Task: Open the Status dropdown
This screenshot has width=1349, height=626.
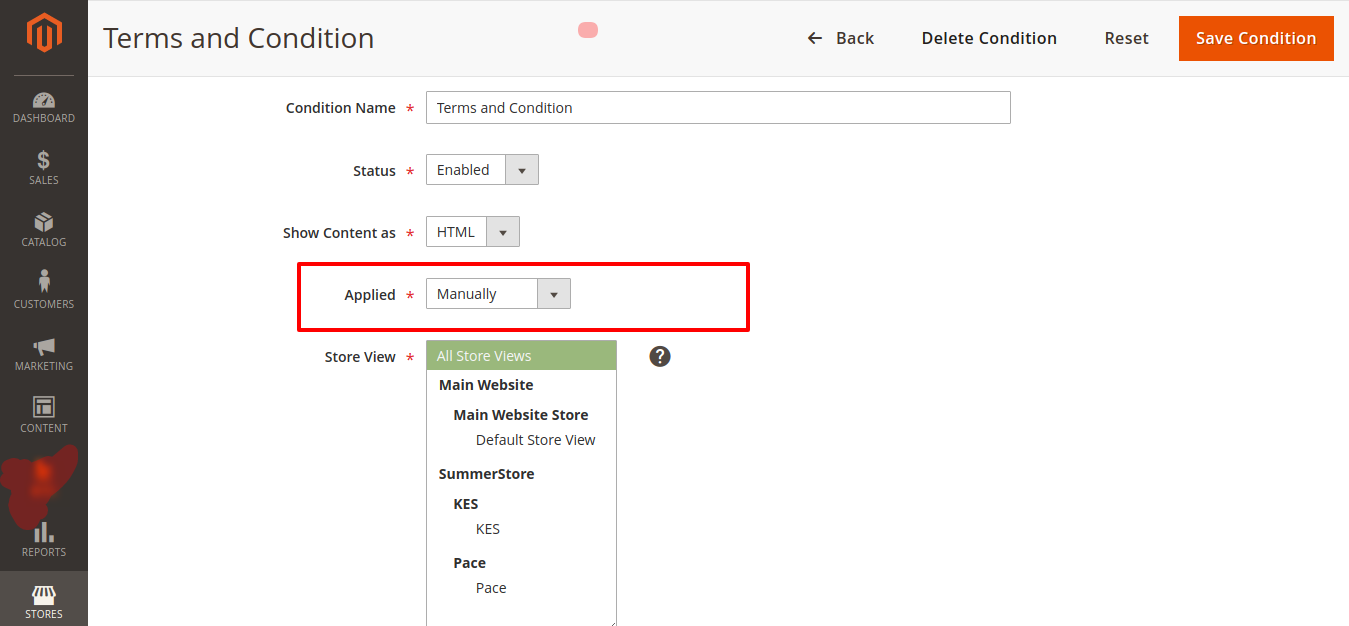Action: [521, 169]
